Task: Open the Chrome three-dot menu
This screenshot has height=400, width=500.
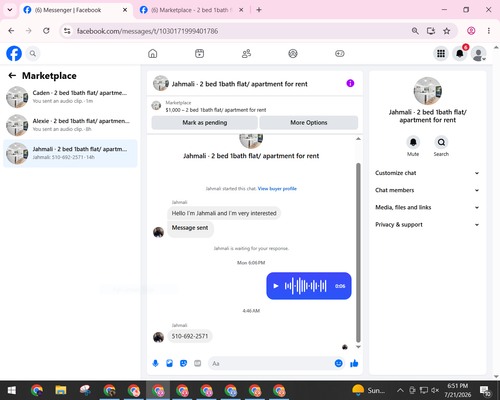Action: [489, 31]
